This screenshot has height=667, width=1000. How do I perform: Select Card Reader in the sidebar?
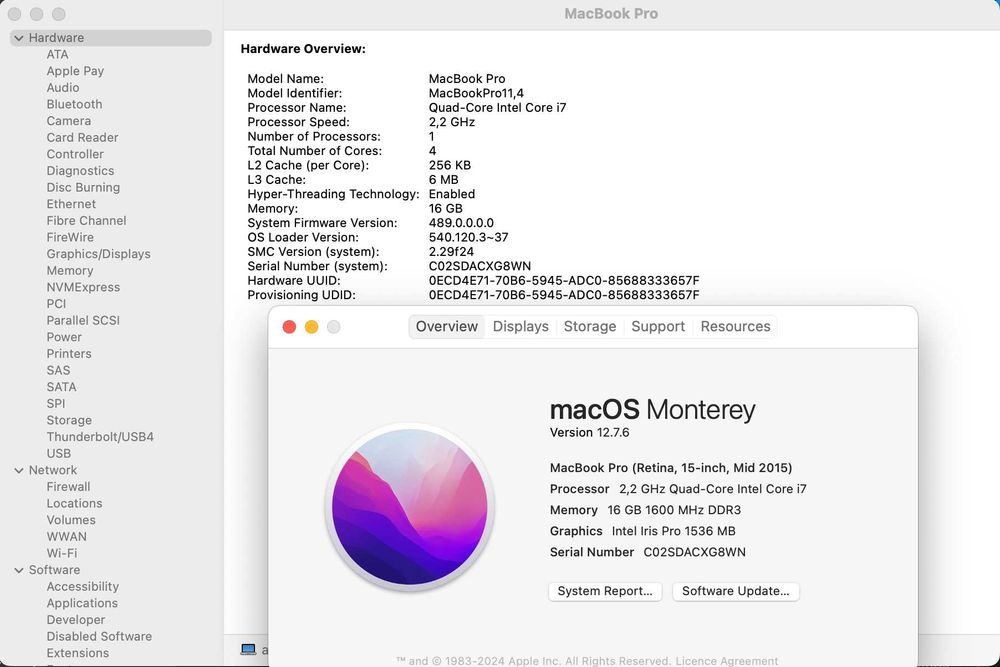click(x=82, y=138)
